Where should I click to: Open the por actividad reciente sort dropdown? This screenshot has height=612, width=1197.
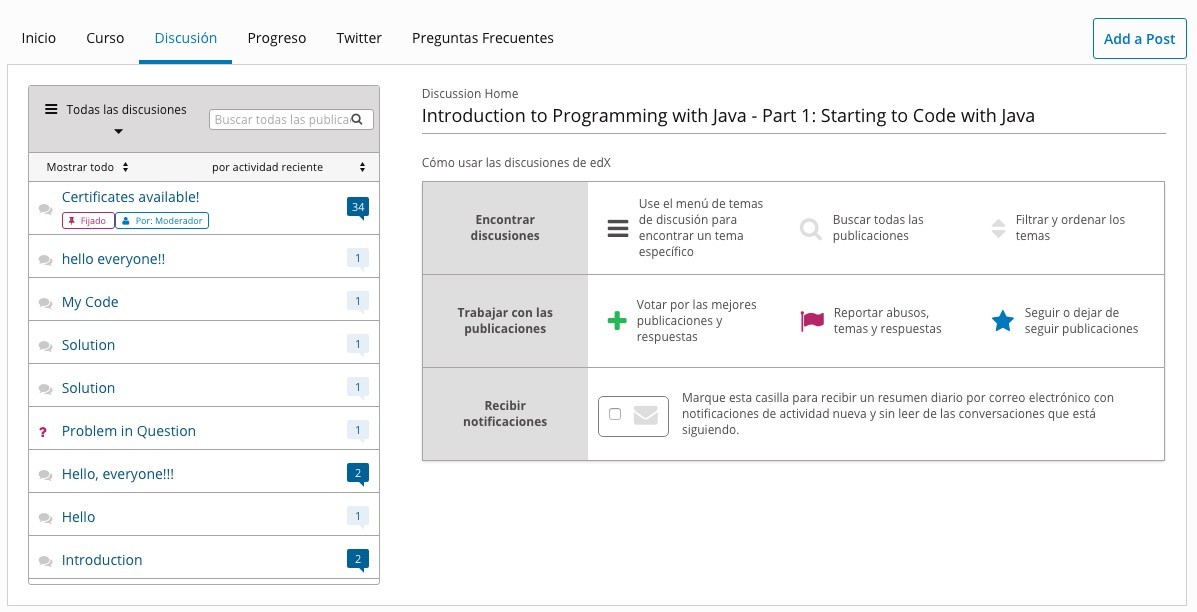pos(288,167)
